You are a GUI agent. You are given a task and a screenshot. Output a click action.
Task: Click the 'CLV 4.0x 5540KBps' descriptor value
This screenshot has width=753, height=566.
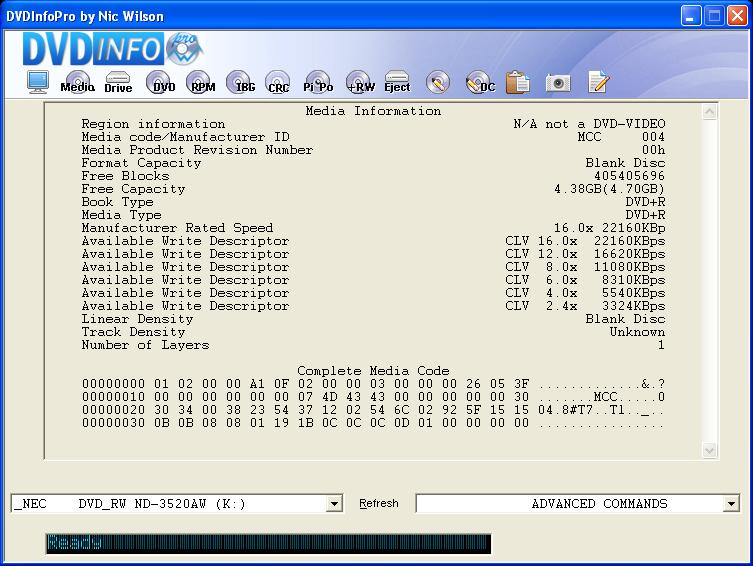(585, 292)
